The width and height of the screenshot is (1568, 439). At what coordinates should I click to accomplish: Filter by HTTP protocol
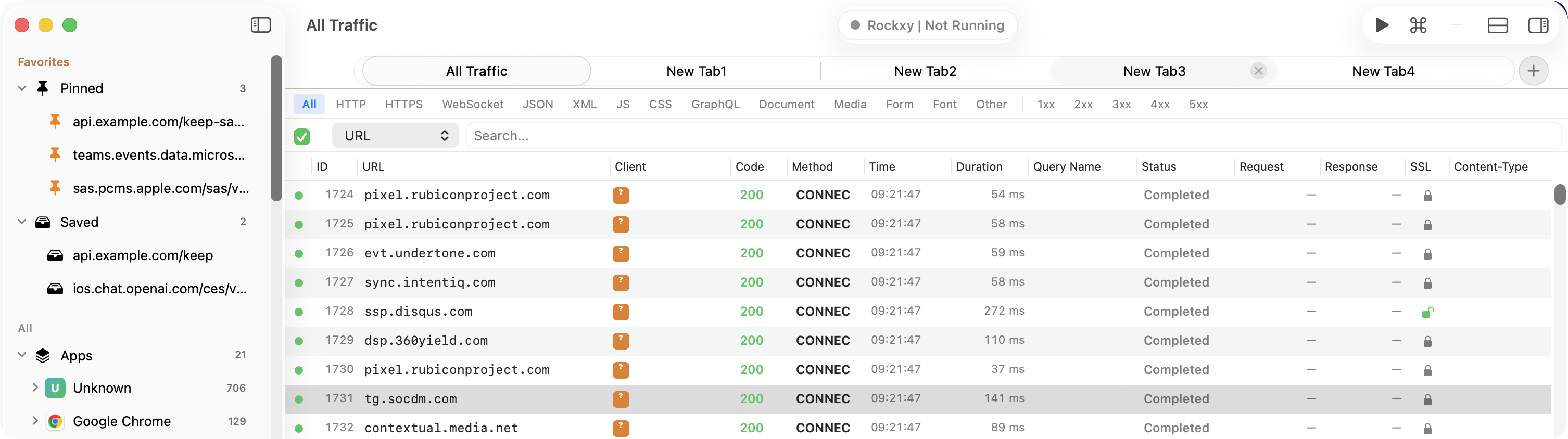coord(350,104)
